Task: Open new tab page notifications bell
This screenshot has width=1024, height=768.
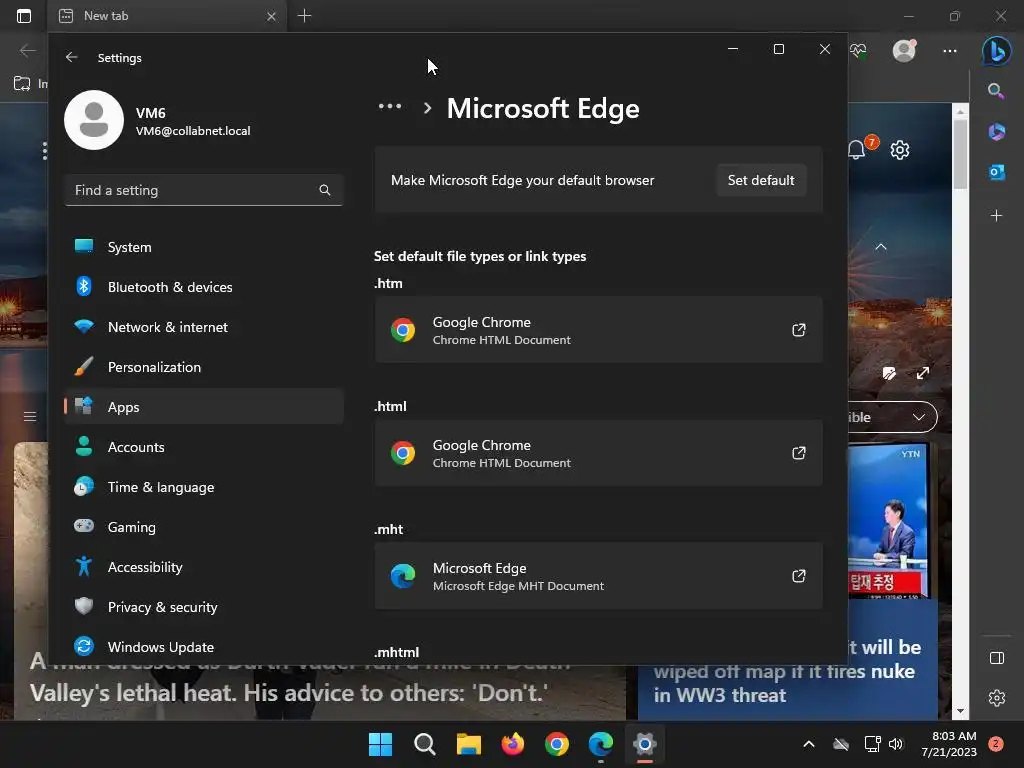Action: (857, 150)
